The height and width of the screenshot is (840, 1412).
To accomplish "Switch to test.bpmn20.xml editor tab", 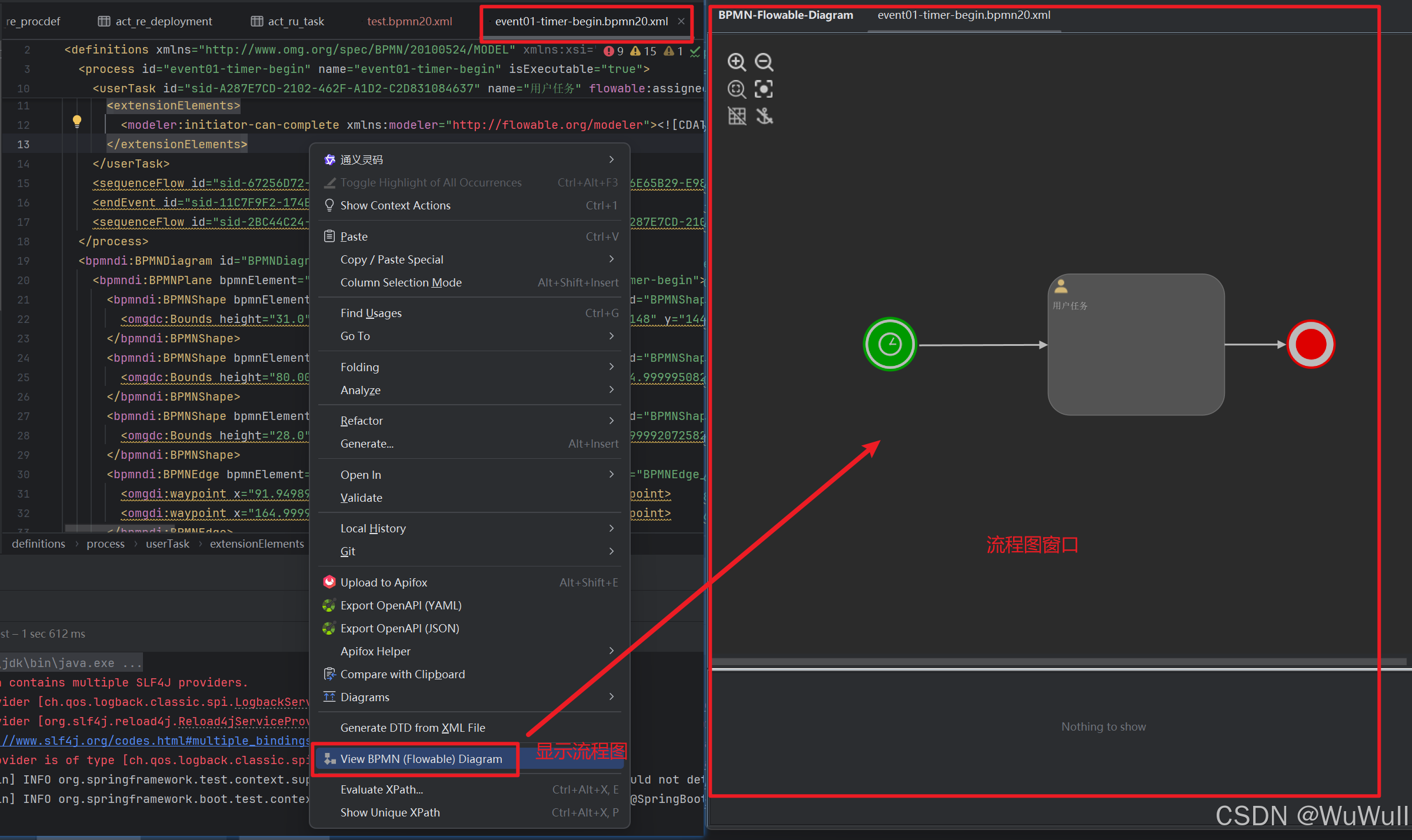I will 409,21.
